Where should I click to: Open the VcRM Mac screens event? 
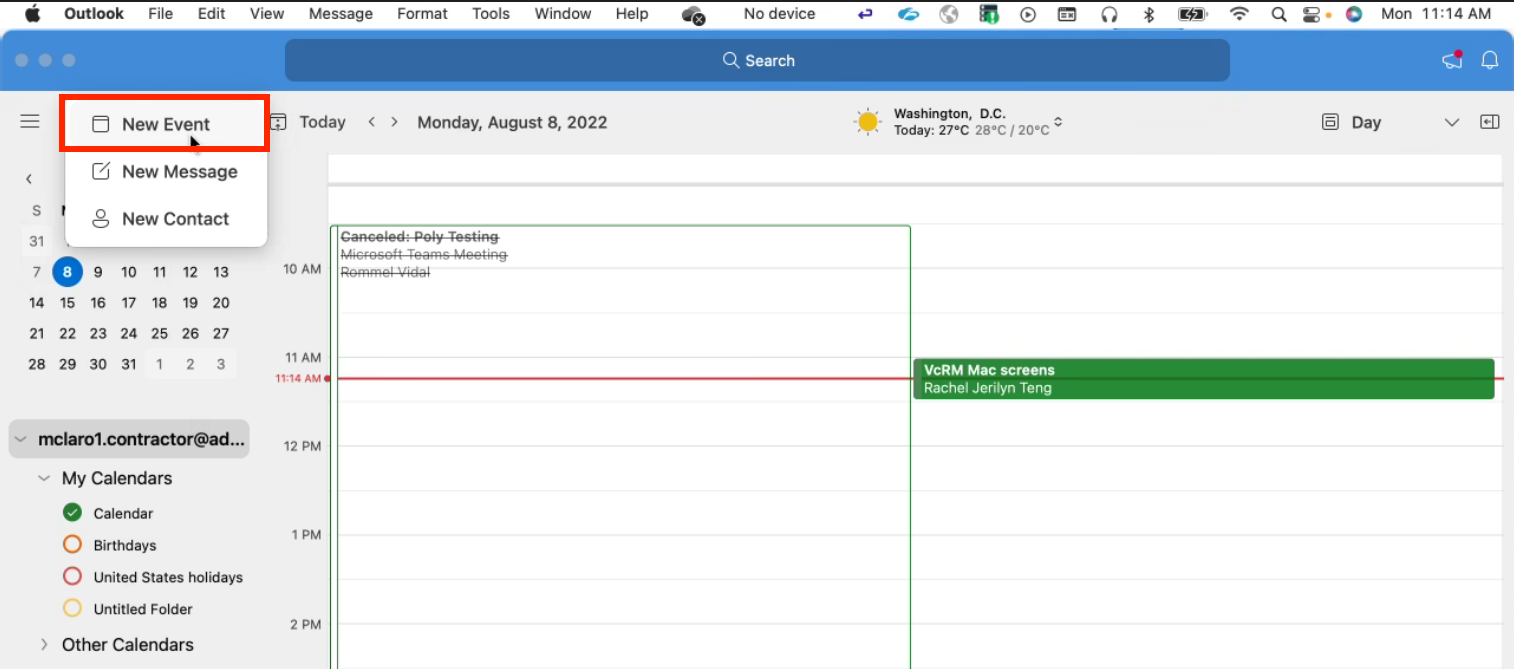coord(1203,379)
